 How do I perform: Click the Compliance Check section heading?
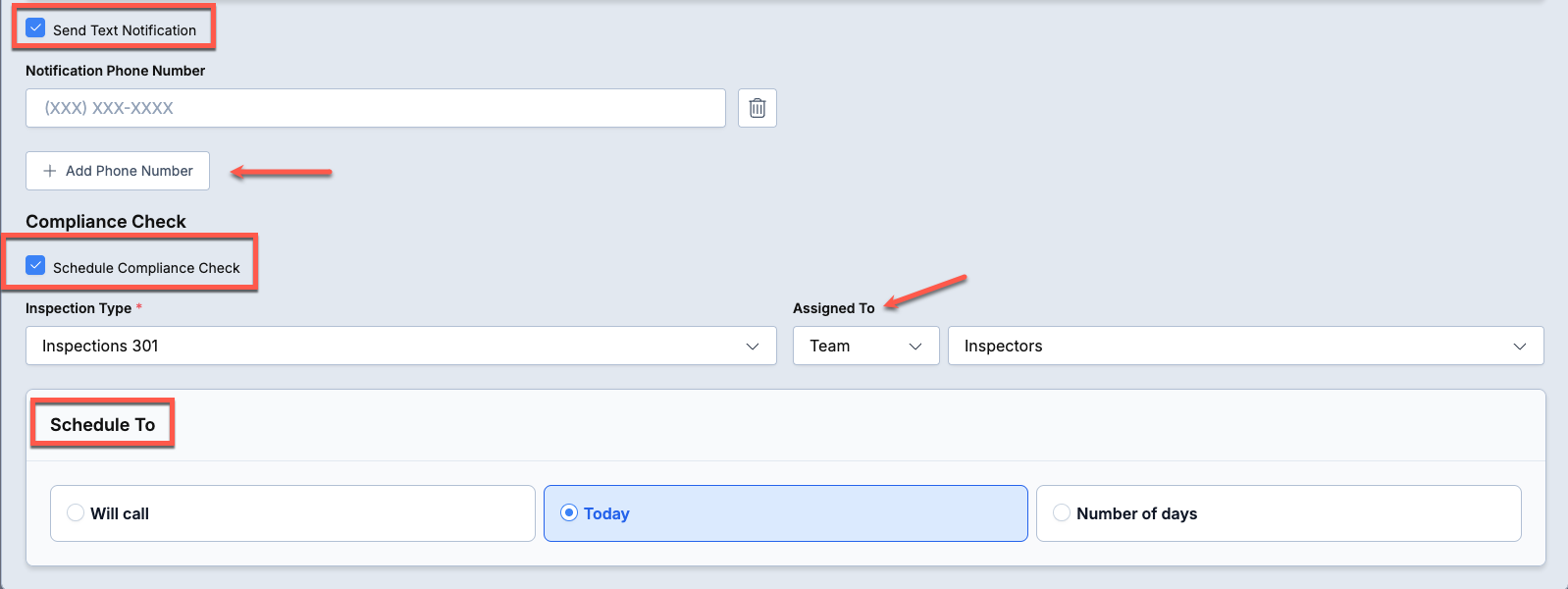click(x=106, y=222)
